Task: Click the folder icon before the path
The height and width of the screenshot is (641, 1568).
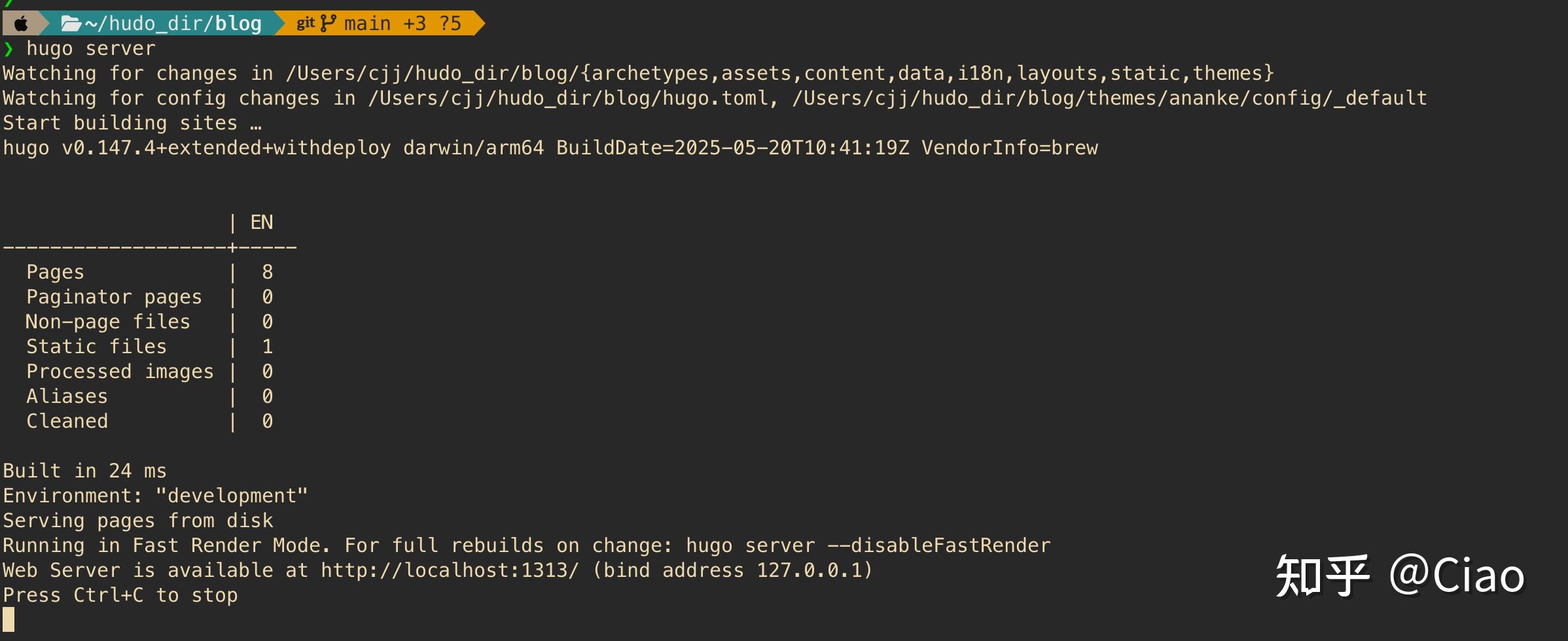Action: 71,24
